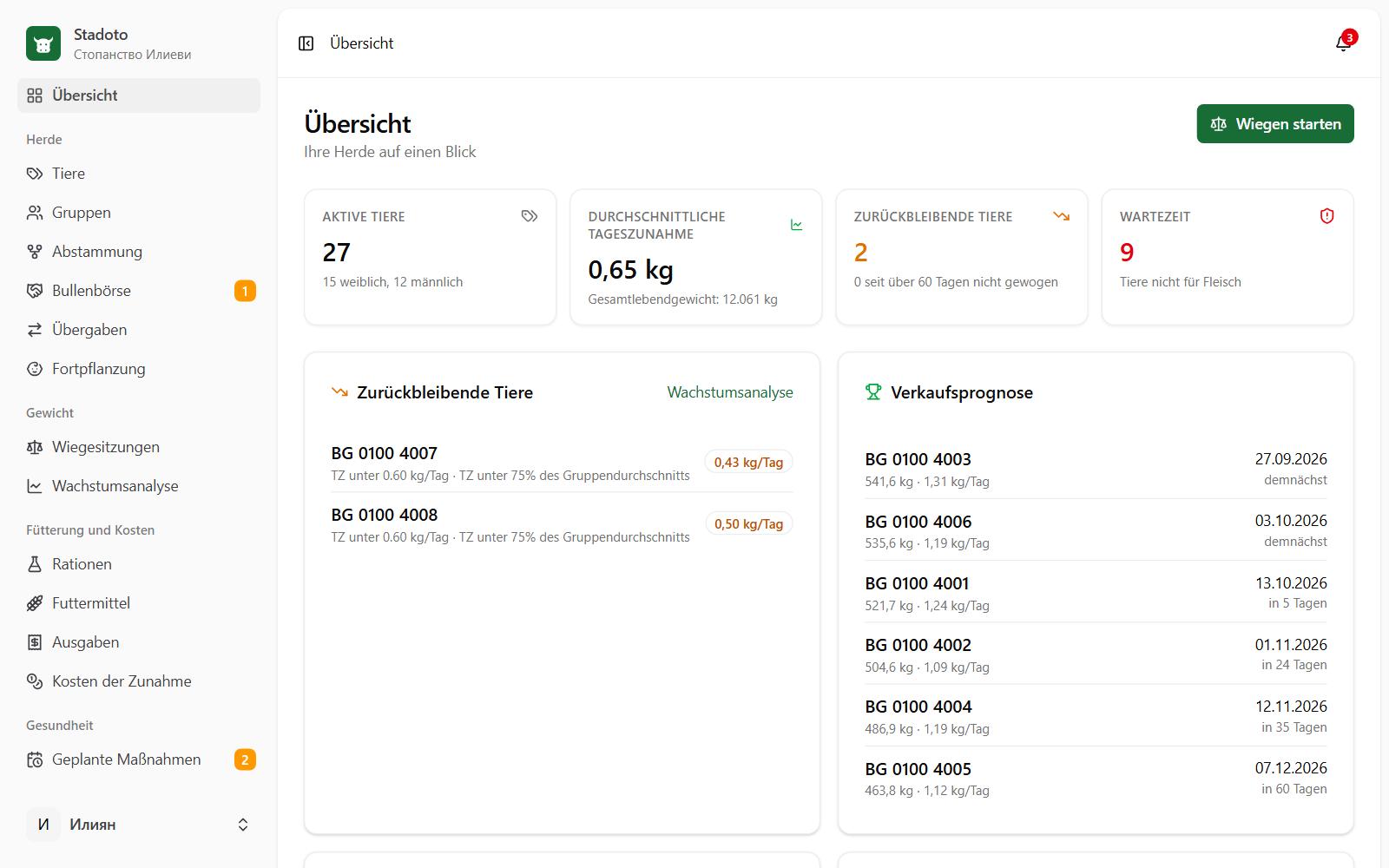This screenshot has width=1389, height=868.
Task: Click the Wiegesitzungen scale icon in sidebar
Action: pos(35,447)
